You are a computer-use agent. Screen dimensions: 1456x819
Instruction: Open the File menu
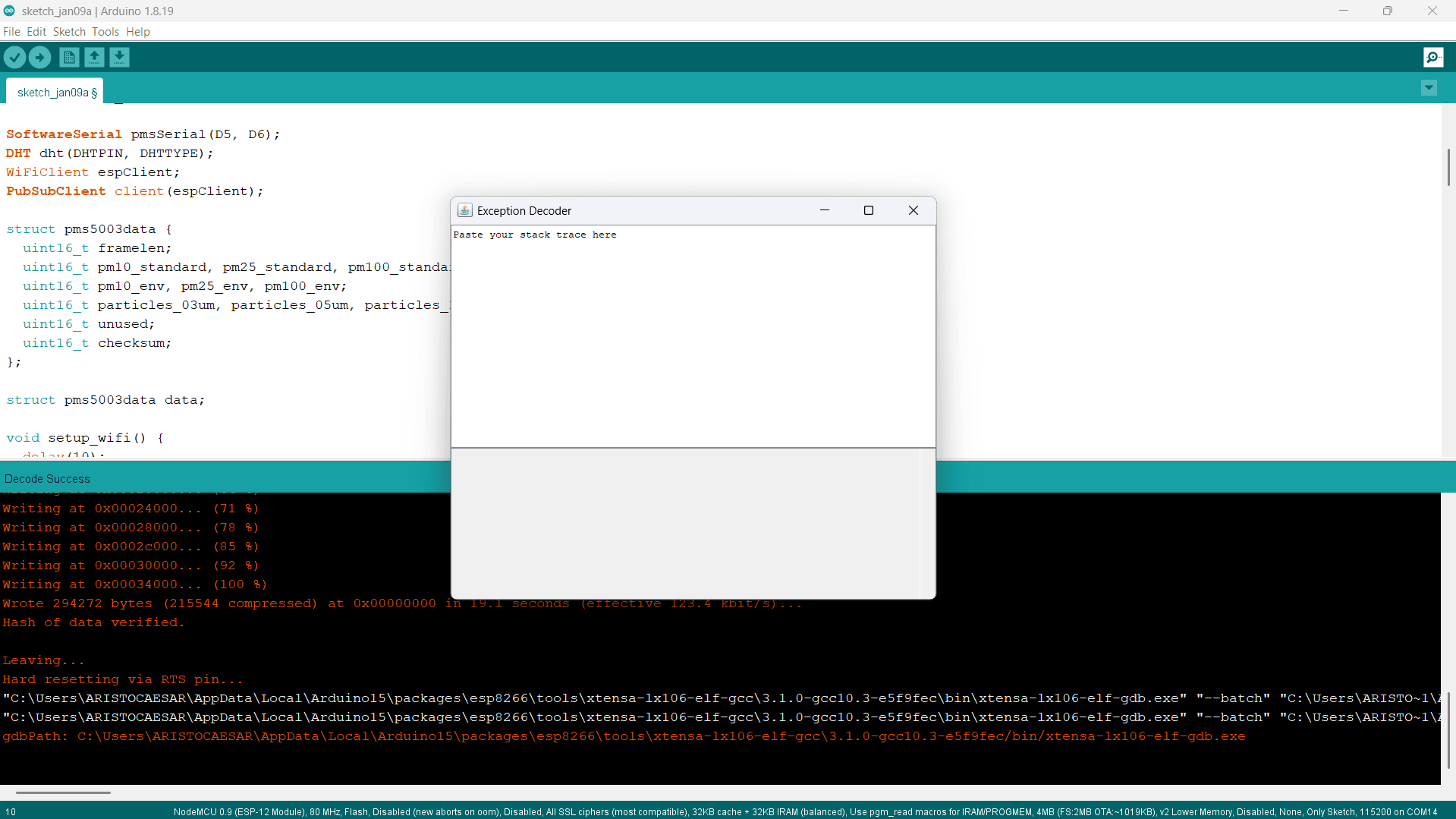click(11, 31)
